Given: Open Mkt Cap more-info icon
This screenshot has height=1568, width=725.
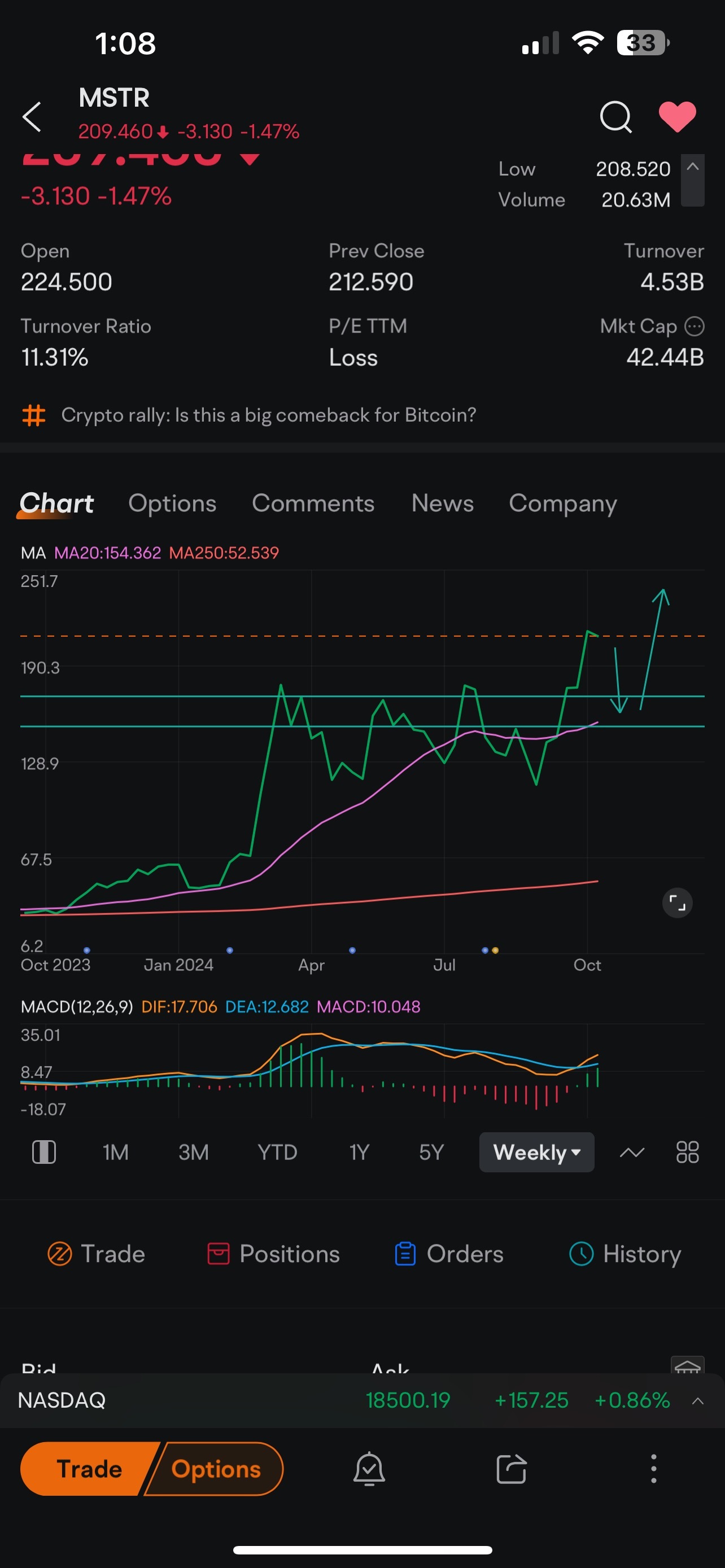Looking at the screenshot, I should click(x=694, y=326).
